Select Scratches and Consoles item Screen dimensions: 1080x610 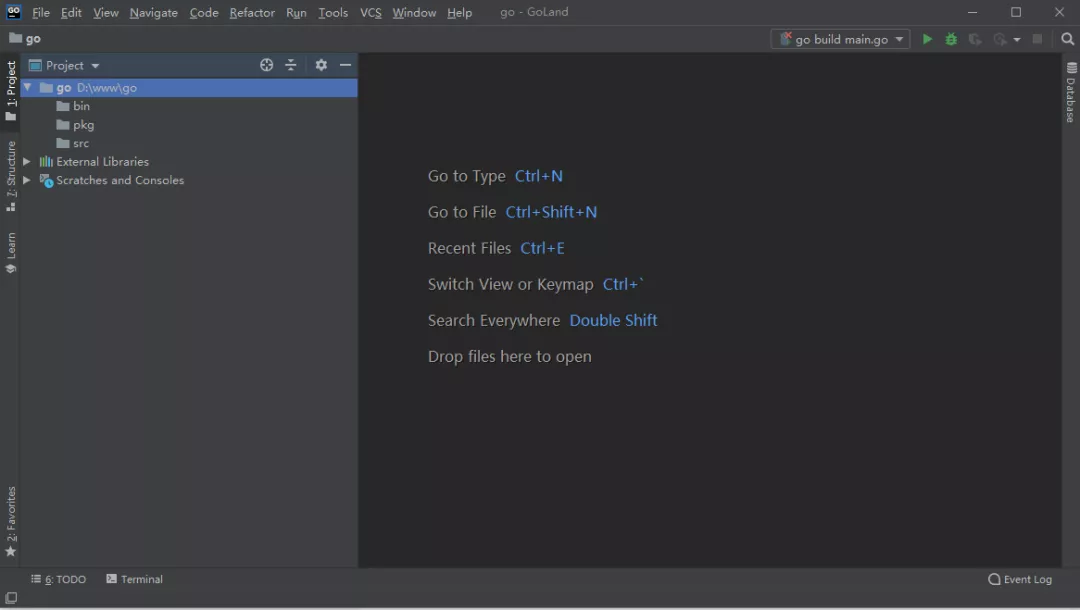click(112, 180)
